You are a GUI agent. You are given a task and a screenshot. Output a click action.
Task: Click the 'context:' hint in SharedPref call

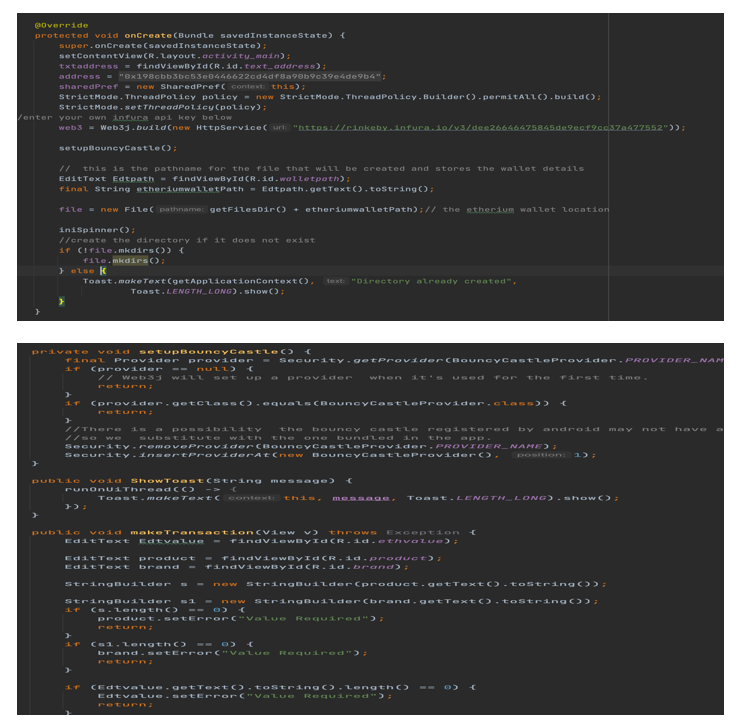click(x=248, y=87)
